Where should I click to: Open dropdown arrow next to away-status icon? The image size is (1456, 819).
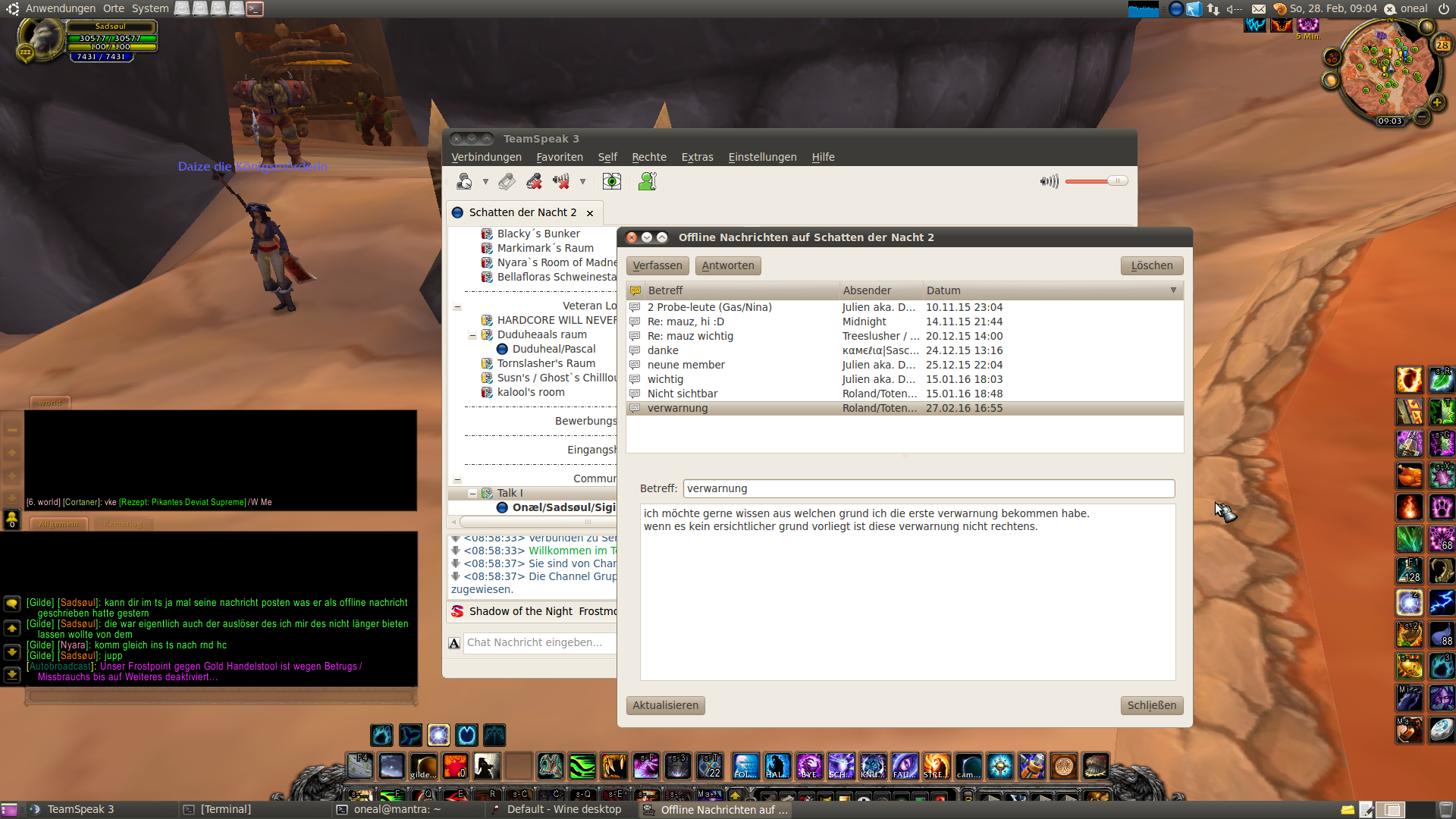point(485,181)
